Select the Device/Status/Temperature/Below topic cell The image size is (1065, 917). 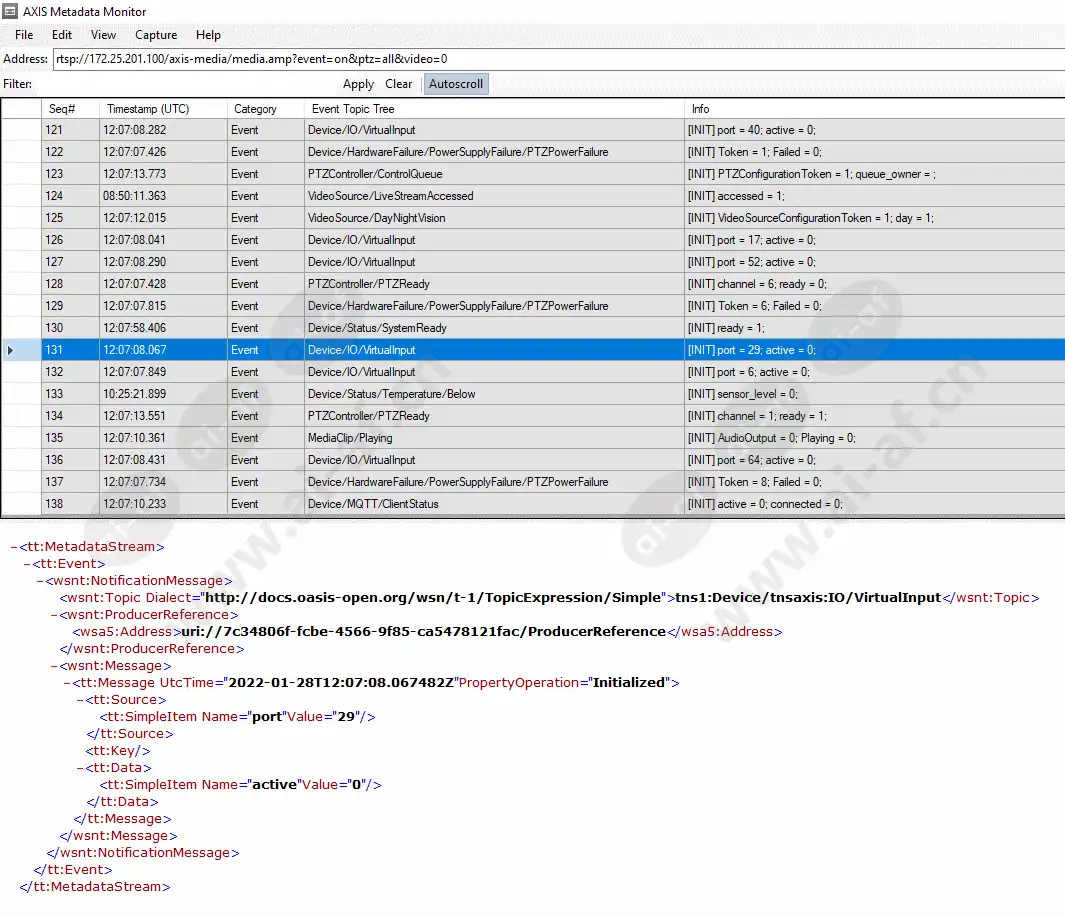[x=494, y=394]
